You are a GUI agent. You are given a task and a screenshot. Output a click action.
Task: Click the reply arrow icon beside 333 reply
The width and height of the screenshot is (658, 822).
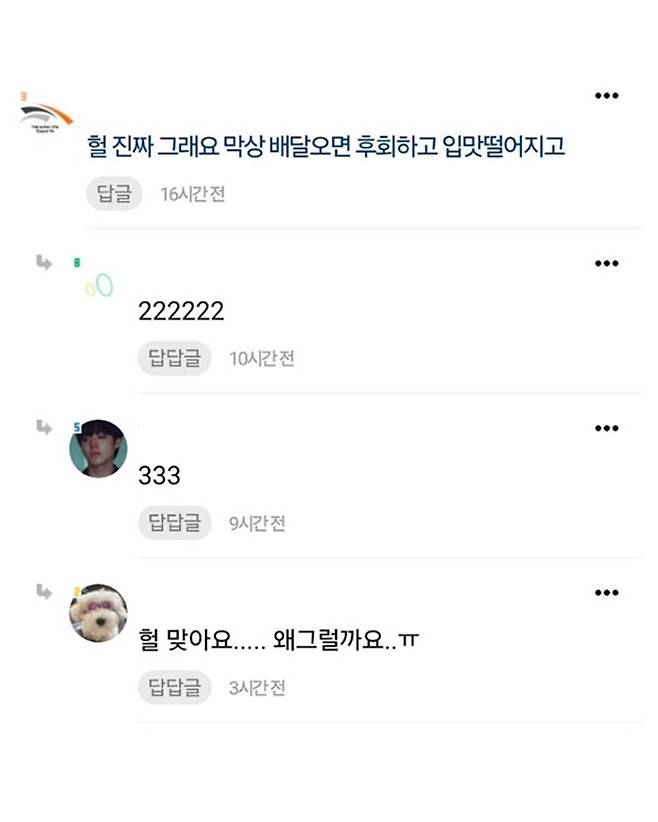(44, 427)
